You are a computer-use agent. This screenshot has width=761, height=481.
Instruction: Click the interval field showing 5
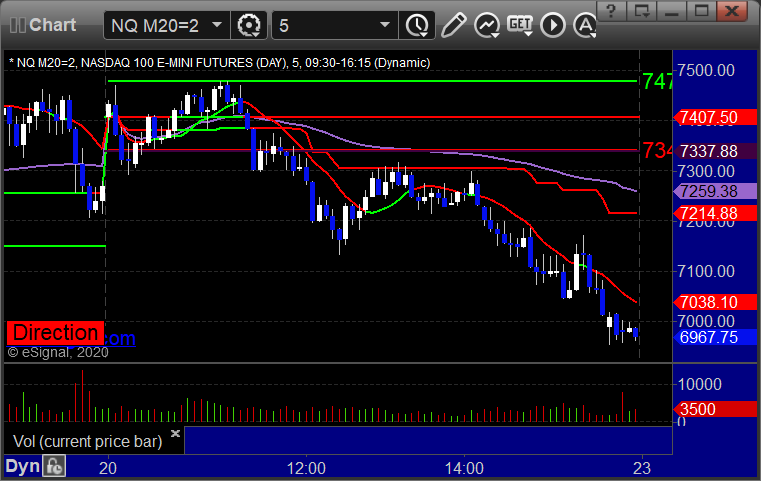point(335,25)
